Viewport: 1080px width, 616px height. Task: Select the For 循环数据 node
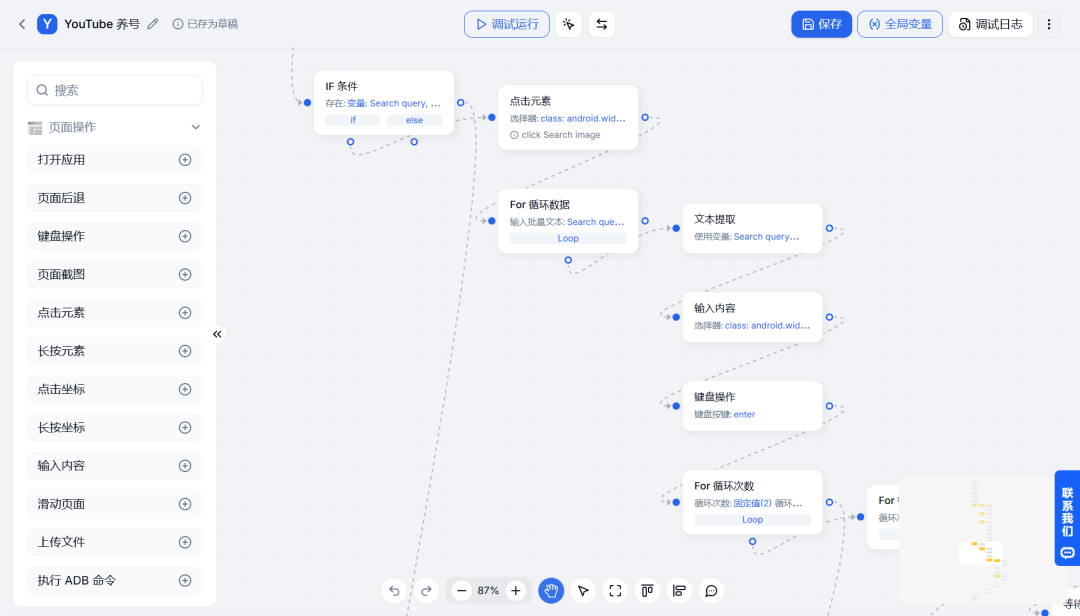tap(568, 220)
